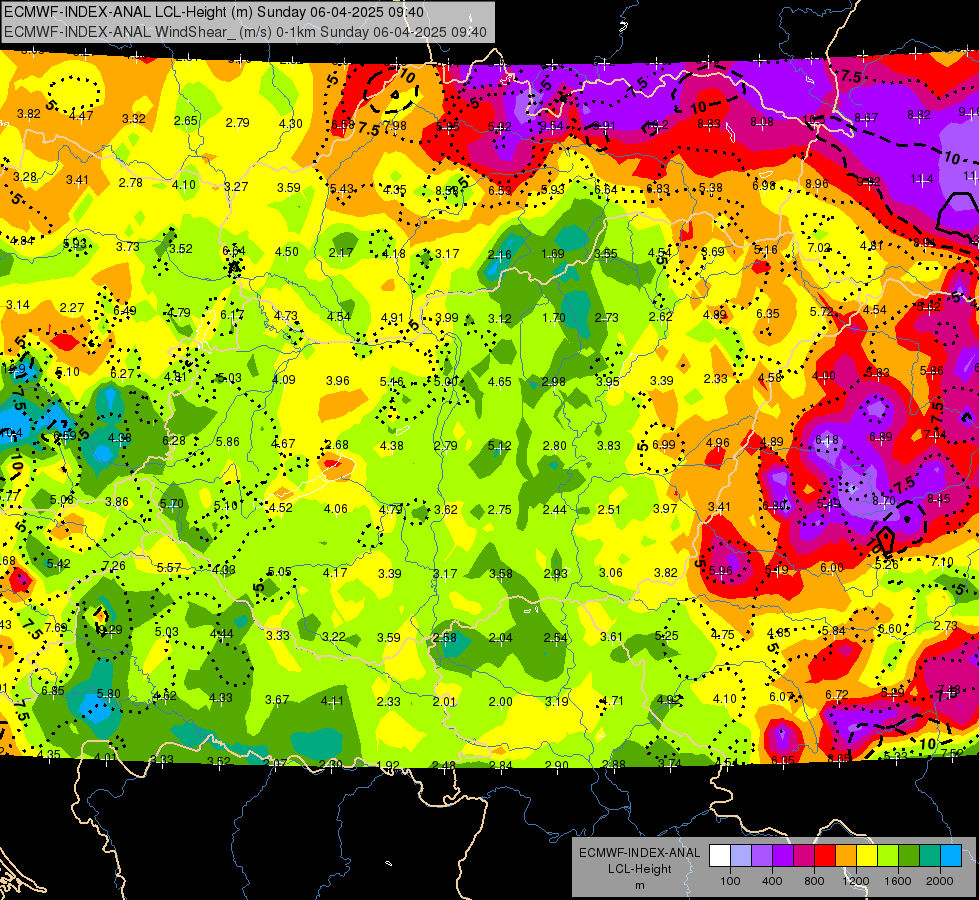Click the wind shear value 2.51
Screen dimensions: 979x900
click(x=609, y=510)
